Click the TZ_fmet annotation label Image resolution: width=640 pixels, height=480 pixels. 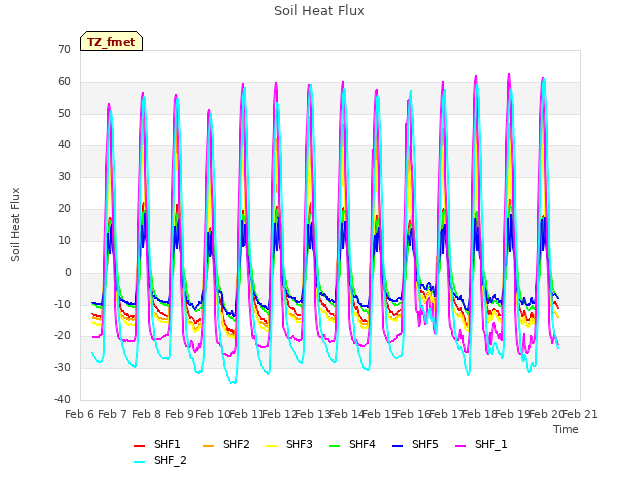click(x=111, y=42)
